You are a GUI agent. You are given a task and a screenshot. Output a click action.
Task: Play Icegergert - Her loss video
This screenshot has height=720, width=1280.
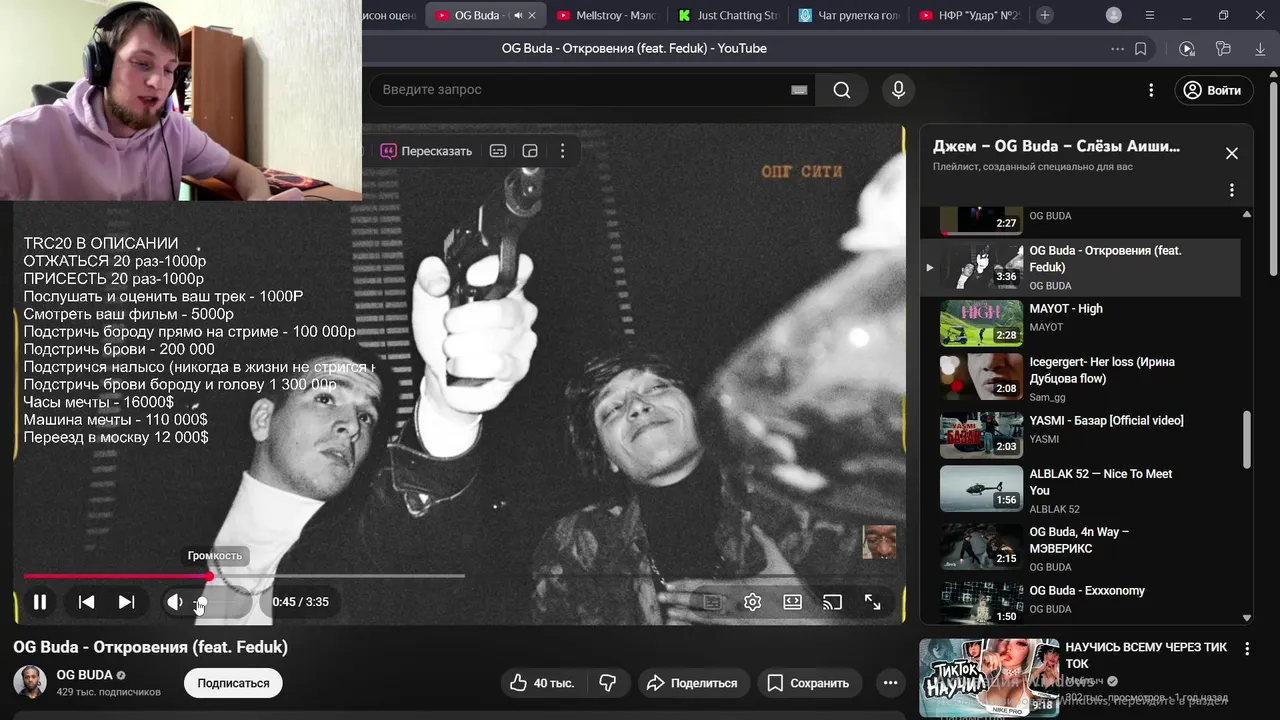pyautogui.click(x=1081, y=376)
